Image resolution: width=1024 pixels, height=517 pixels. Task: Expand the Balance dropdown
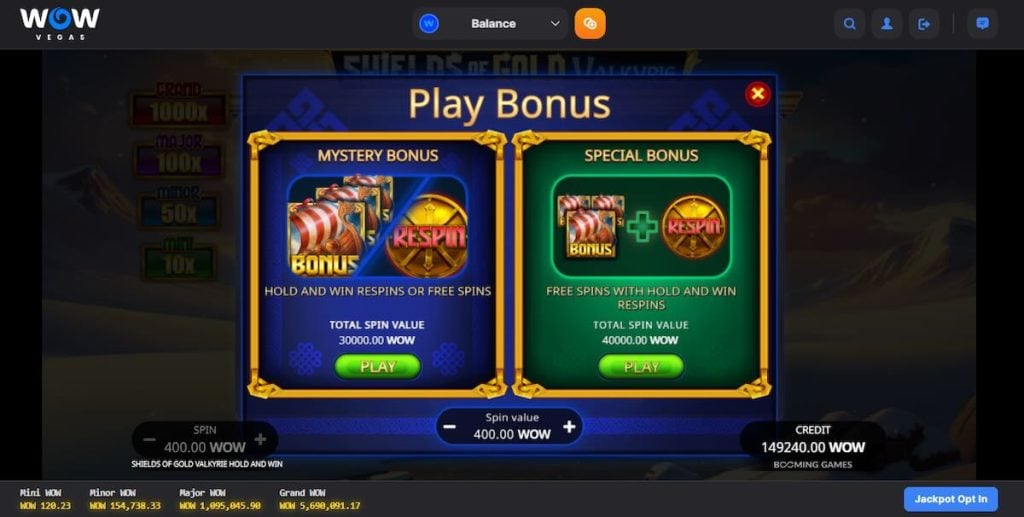point(490,24)
